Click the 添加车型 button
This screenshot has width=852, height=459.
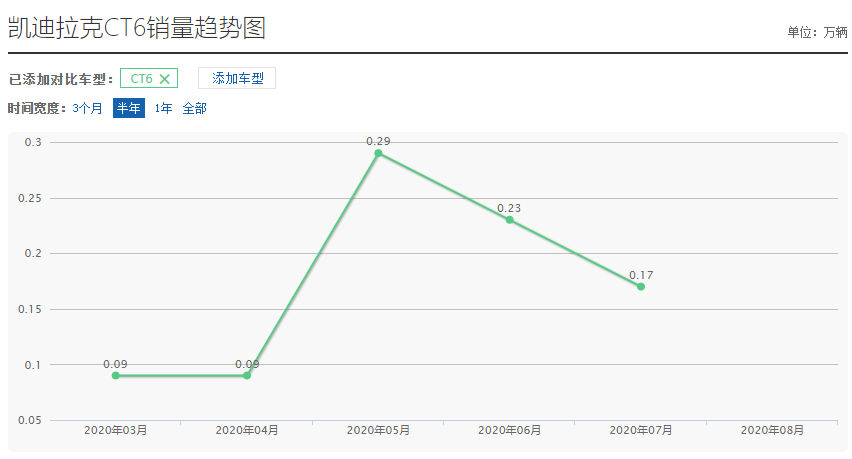point(237,78)
